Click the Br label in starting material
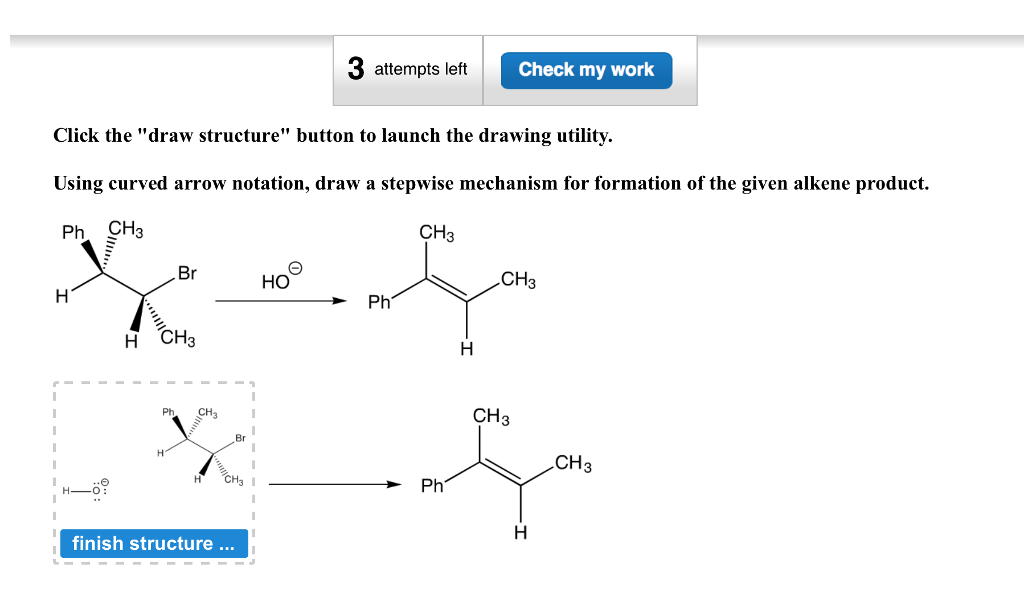The width and height of the screenshot is (1024, 609). point(187,273)
